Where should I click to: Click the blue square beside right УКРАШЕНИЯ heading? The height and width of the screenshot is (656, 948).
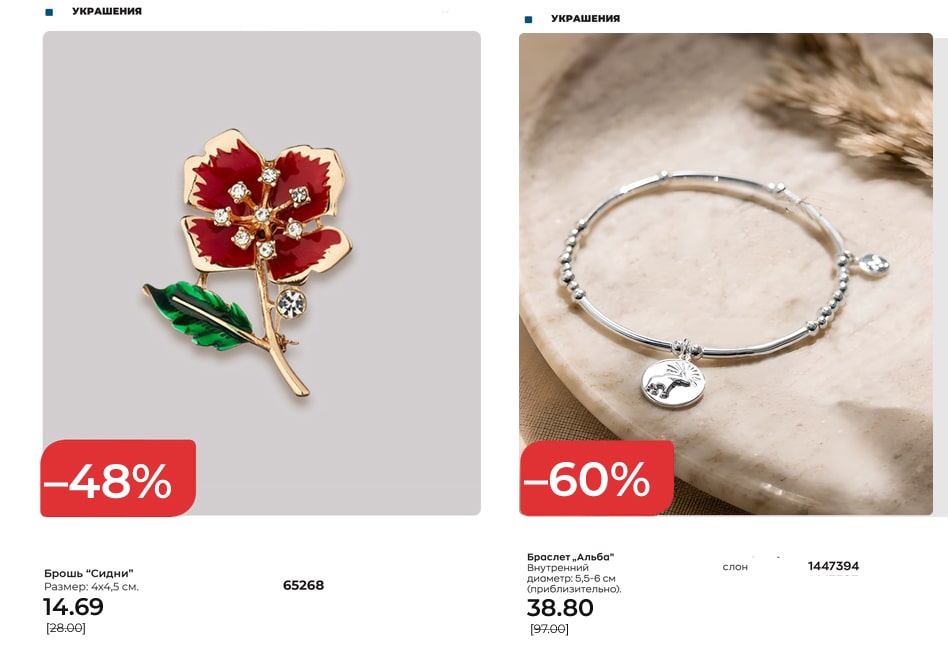click(528, 19)
